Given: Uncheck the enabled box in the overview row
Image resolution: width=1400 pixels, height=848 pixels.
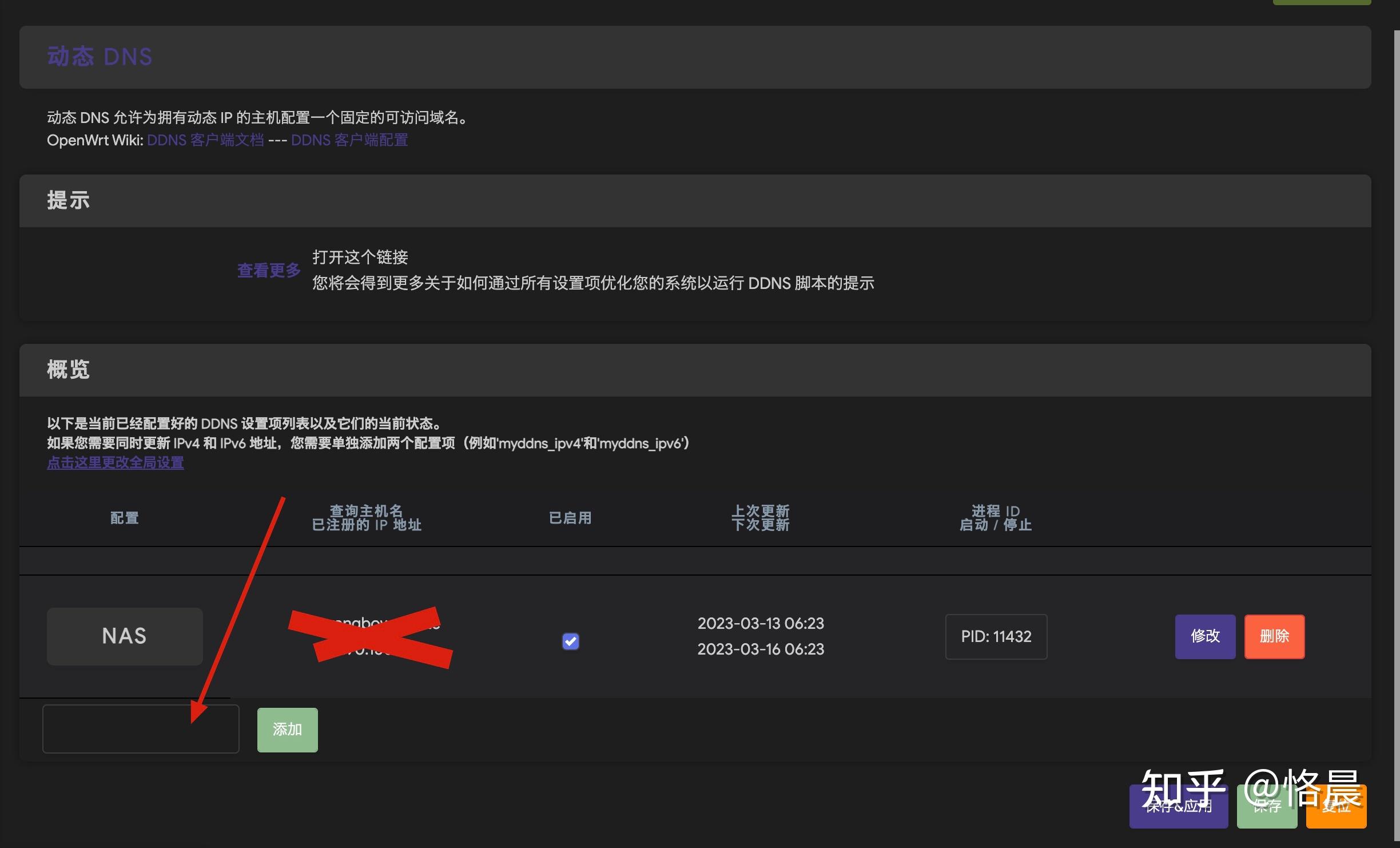Looking at the screenshot, I should click(570, 641).
